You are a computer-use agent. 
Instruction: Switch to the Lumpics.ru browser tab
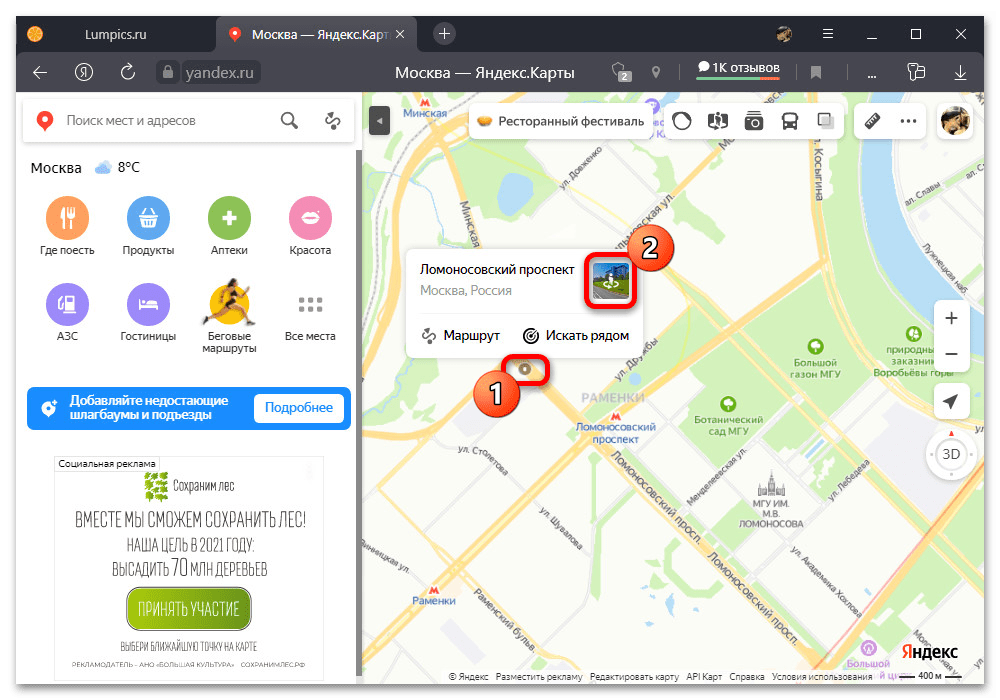110,34
